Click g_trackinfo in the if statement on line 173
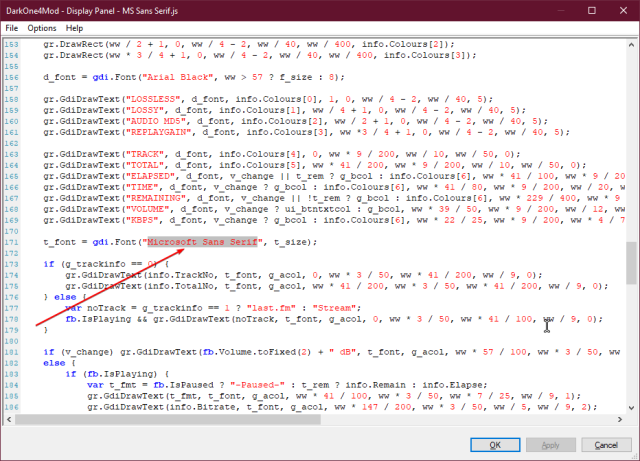 [x=95, y=264]
